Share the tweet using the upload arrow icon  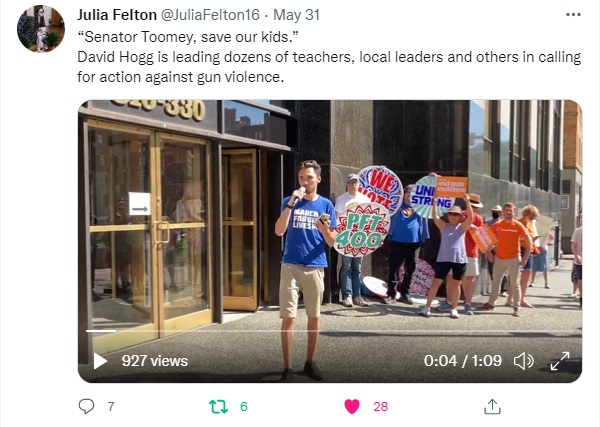492,406
